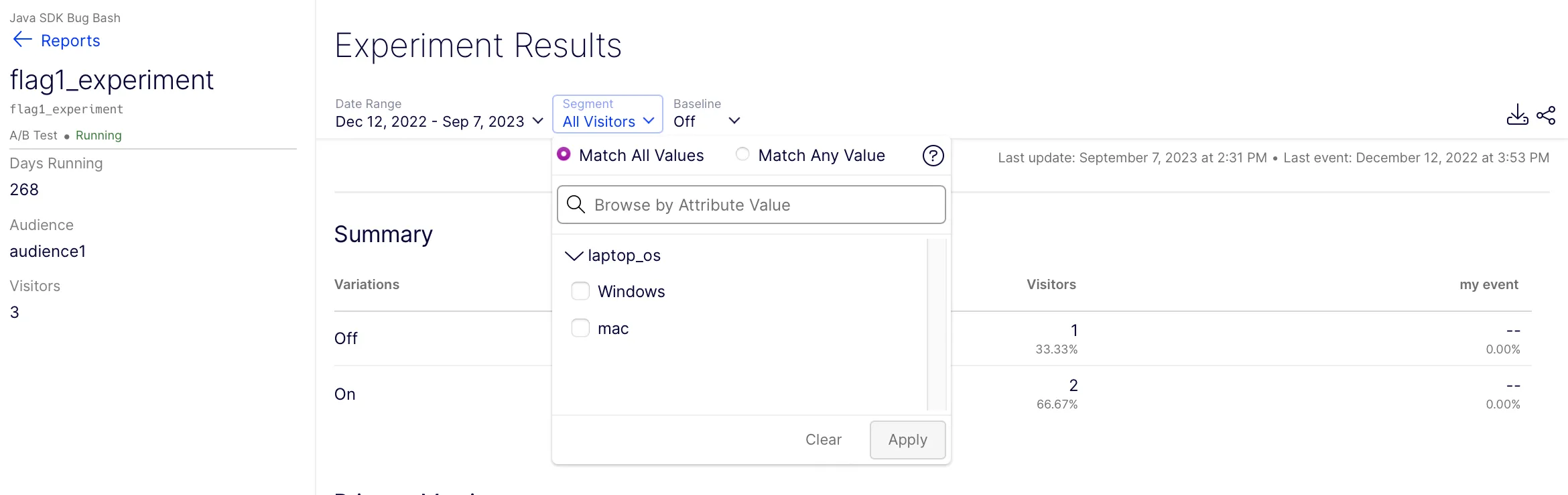The height and width of the screenshot is (495, 1568).
Task: Collapse the laptop_os attribute group
Action: [574, 256]
